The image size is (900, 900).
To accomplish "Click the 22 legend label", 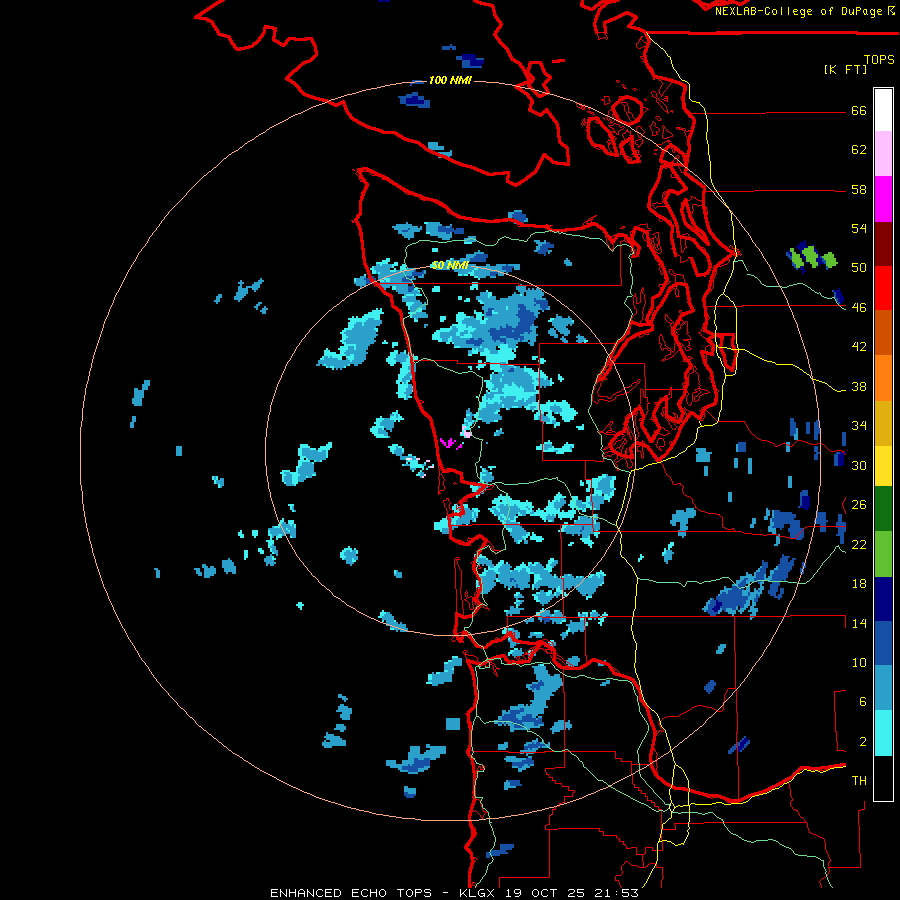I will tap(859, 544).
